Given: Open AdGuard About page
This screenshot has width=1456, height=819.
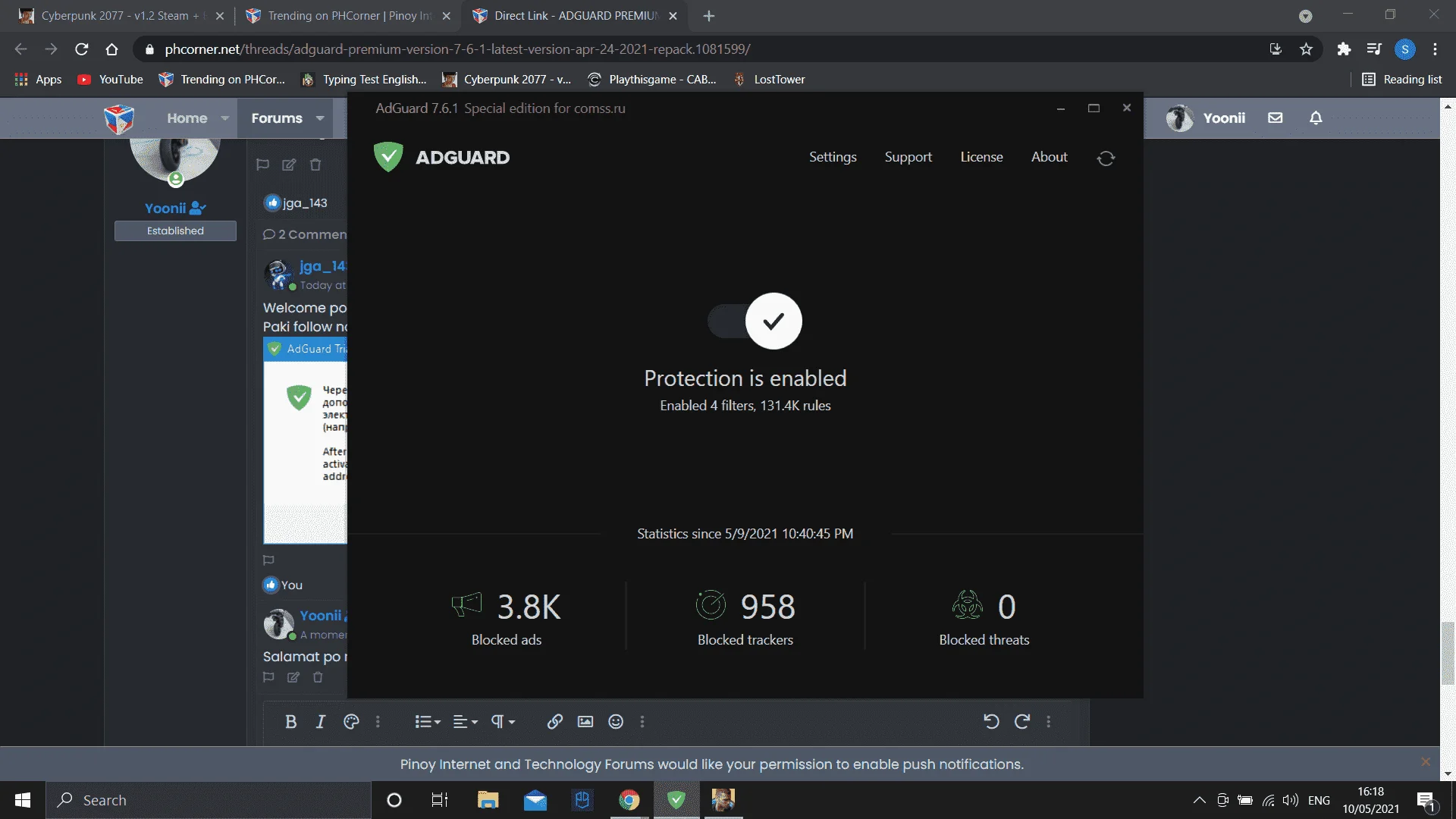Looking at the screenshot, I should 1049,157.
